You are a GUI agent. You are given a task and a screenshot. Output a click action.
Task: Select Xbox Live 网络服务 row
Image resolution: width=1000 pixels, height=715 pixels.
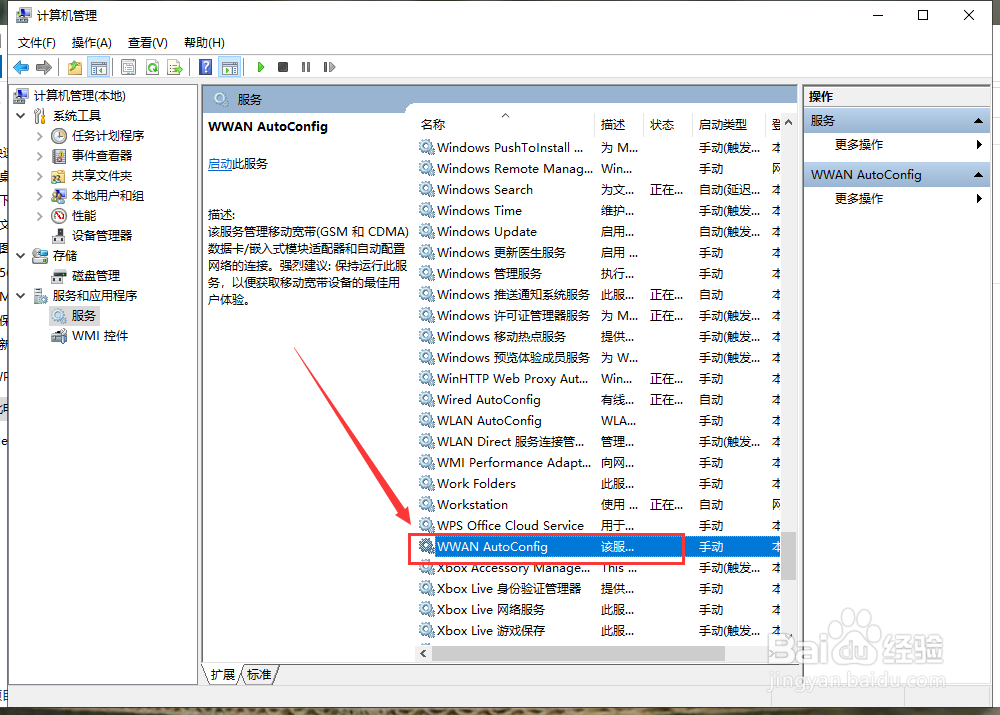click(x=599, y=610)
